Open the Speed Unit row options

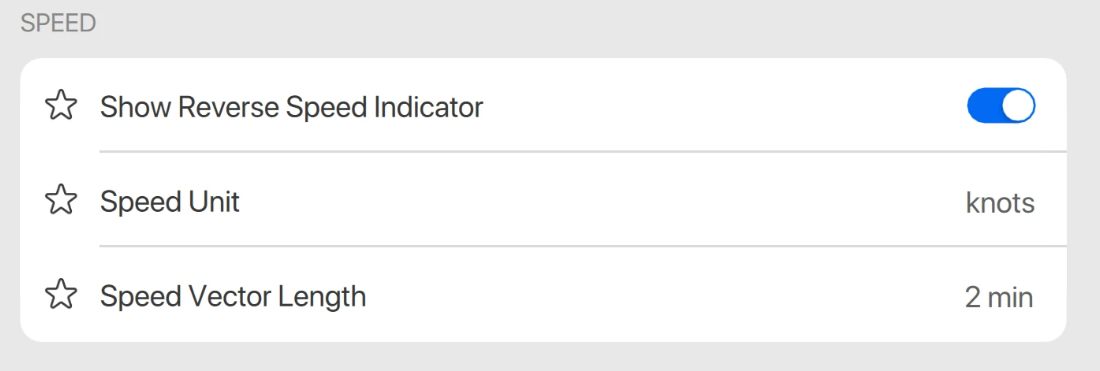click(543, 201)
